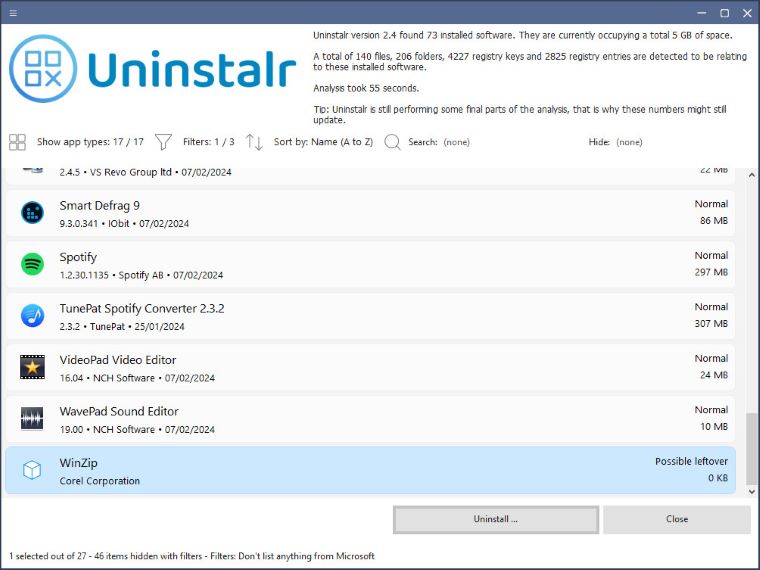
Task: Maximize the Uninstalr window
Action: coord(725,13)
